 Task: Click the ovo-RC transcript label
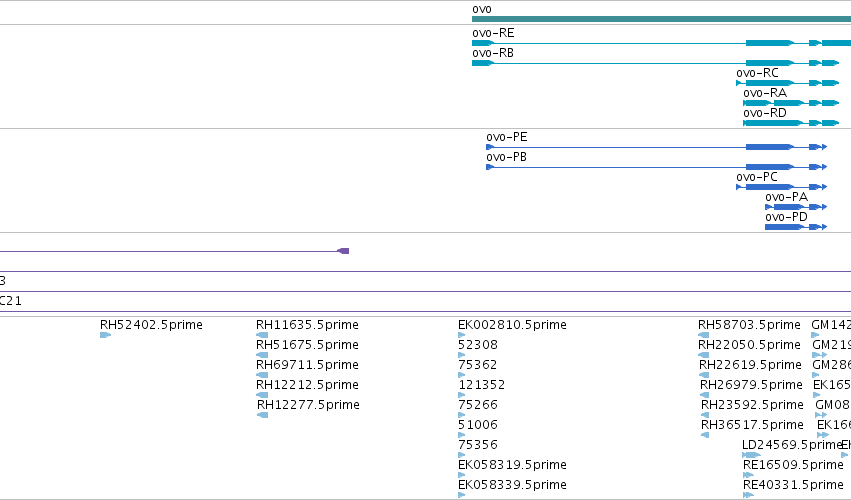pos(757,73)
